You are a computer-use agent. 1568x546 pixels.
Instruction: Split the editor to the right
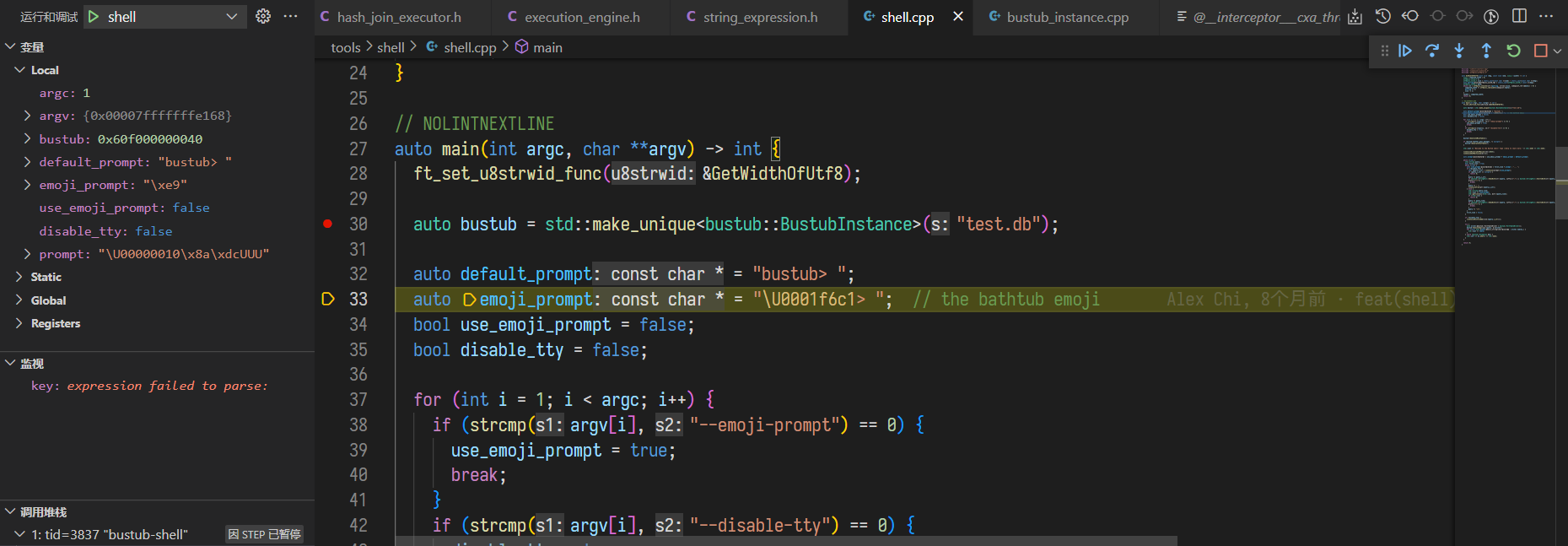1519,16
